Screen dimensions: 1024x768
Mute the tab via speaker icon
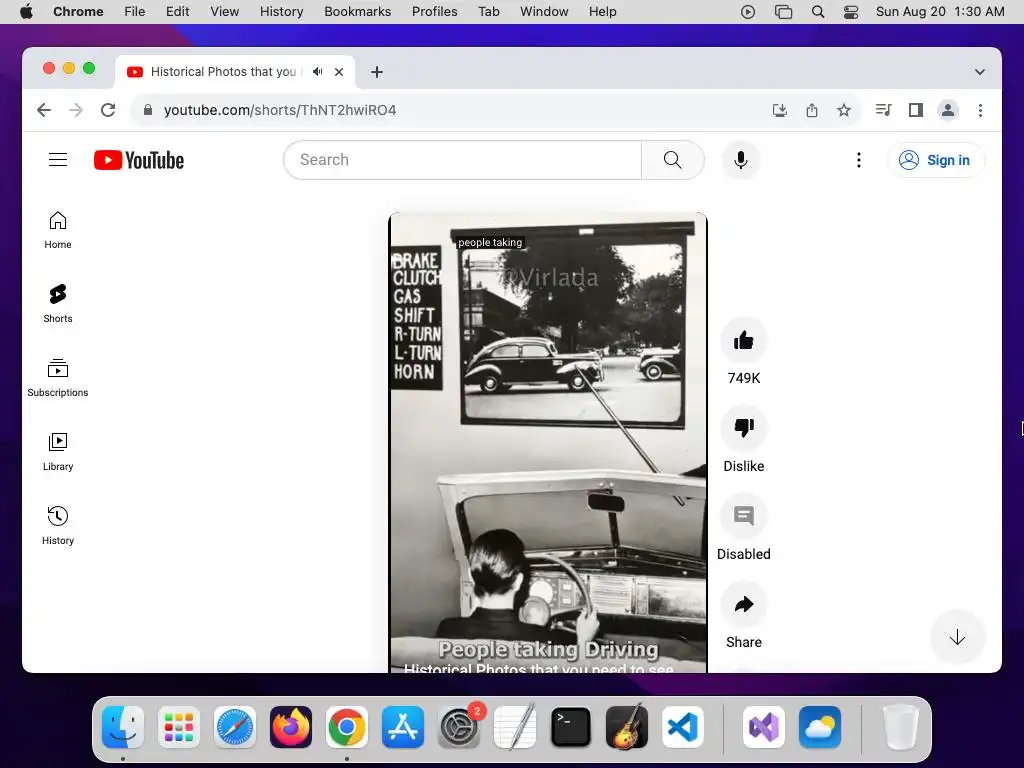317,72
